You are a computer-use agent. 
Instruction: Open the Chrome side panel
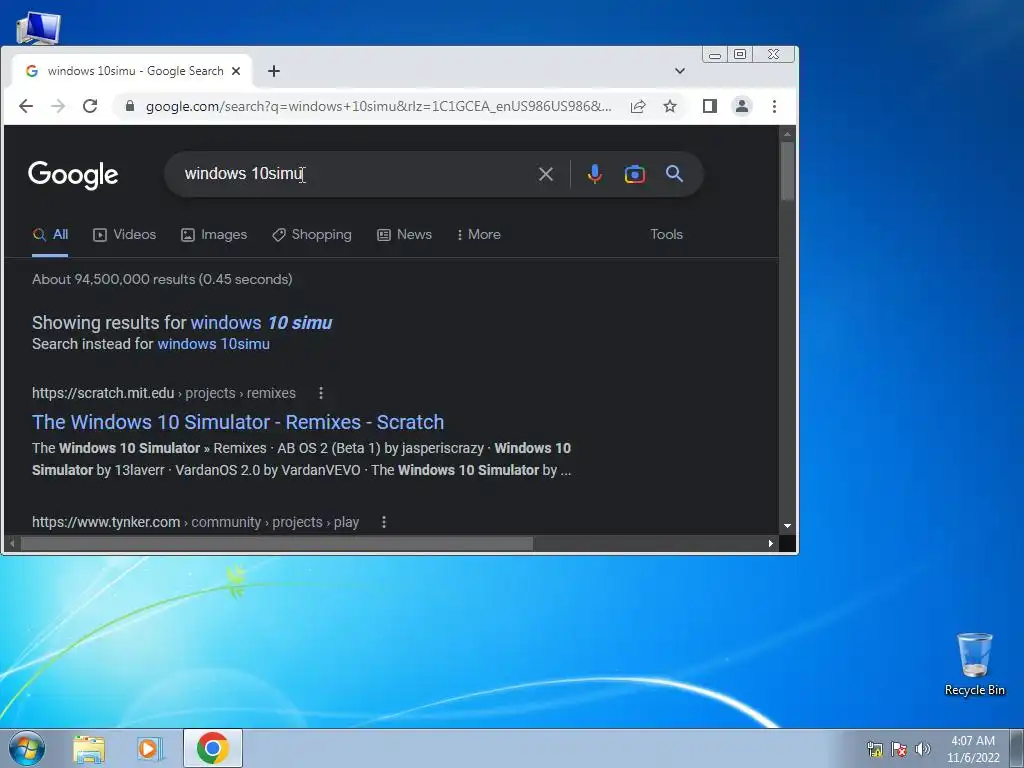click(710, 106)
